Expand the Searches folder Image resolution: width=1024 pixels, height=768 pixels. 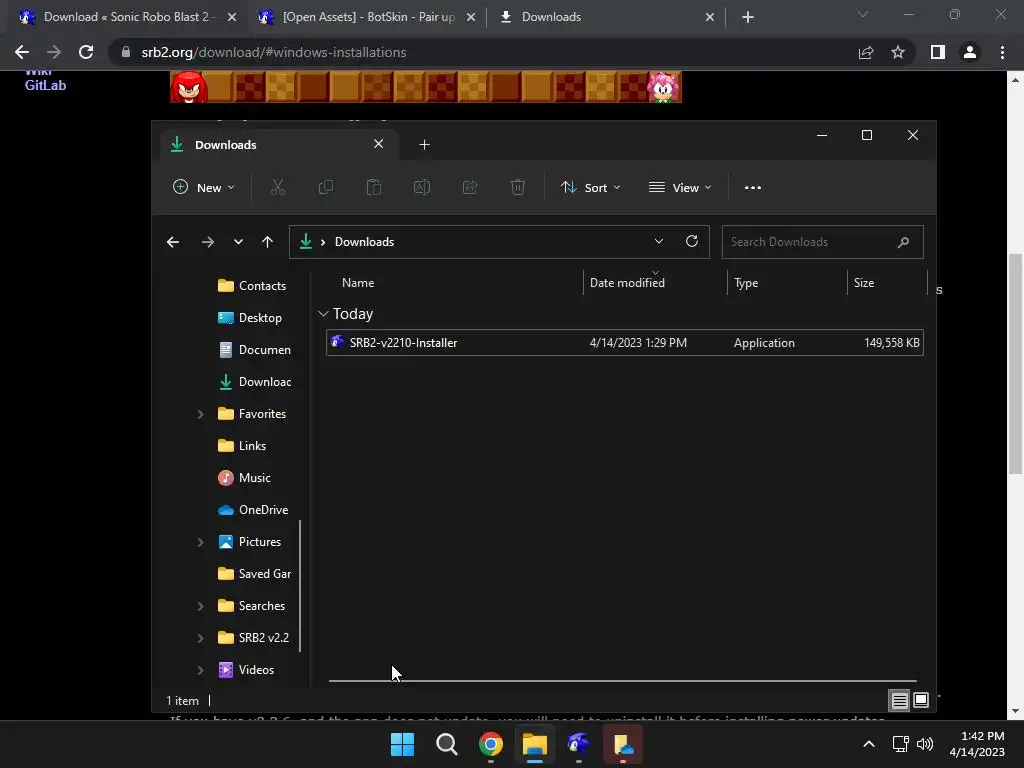pos(200,606)
